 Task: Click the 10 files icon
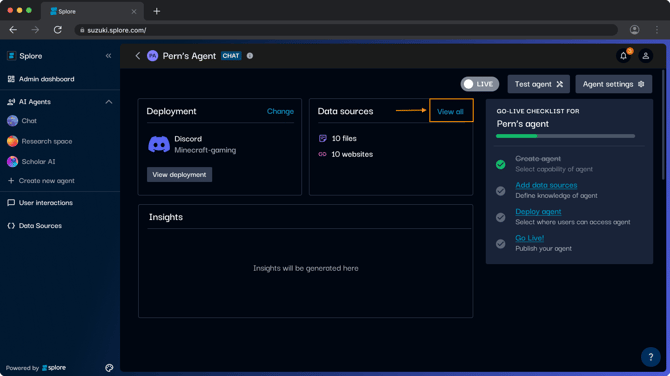[x=323, y=138]
